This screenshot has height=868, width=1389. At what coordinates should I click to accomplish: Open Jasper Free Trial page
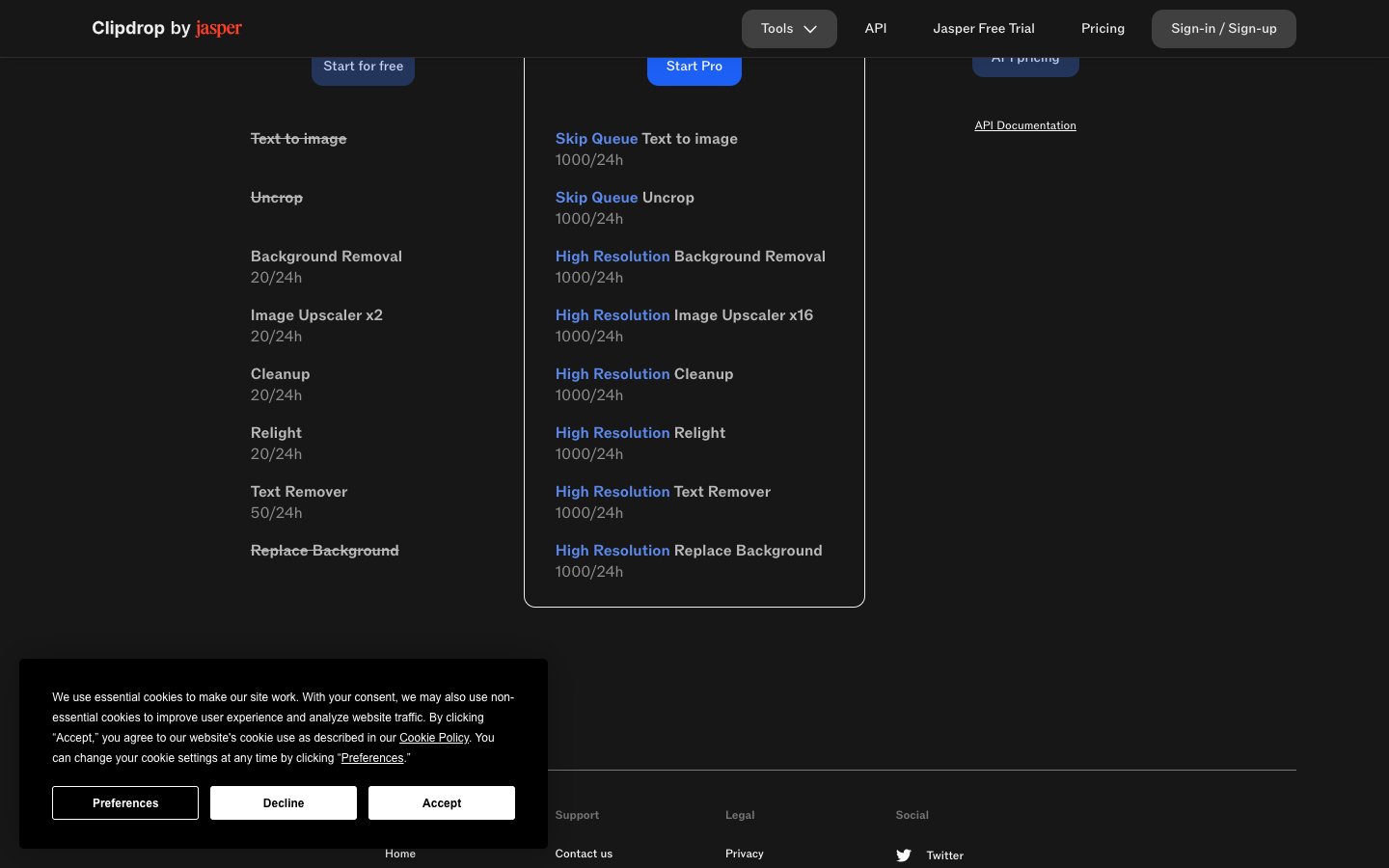point(983,28)
